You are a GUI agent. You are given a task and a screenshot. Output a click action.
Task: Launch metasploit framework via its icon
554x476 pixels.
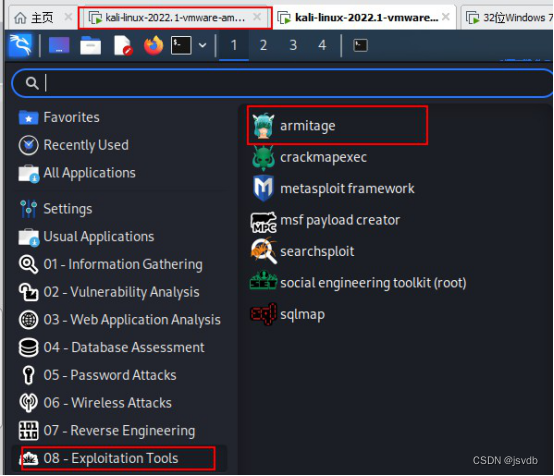click(x=263, y=188)
